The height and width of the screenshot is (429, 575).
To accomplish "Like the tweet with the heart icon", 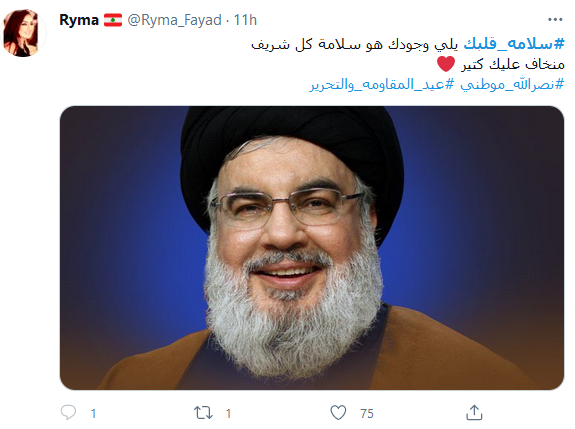I will 338,412.
